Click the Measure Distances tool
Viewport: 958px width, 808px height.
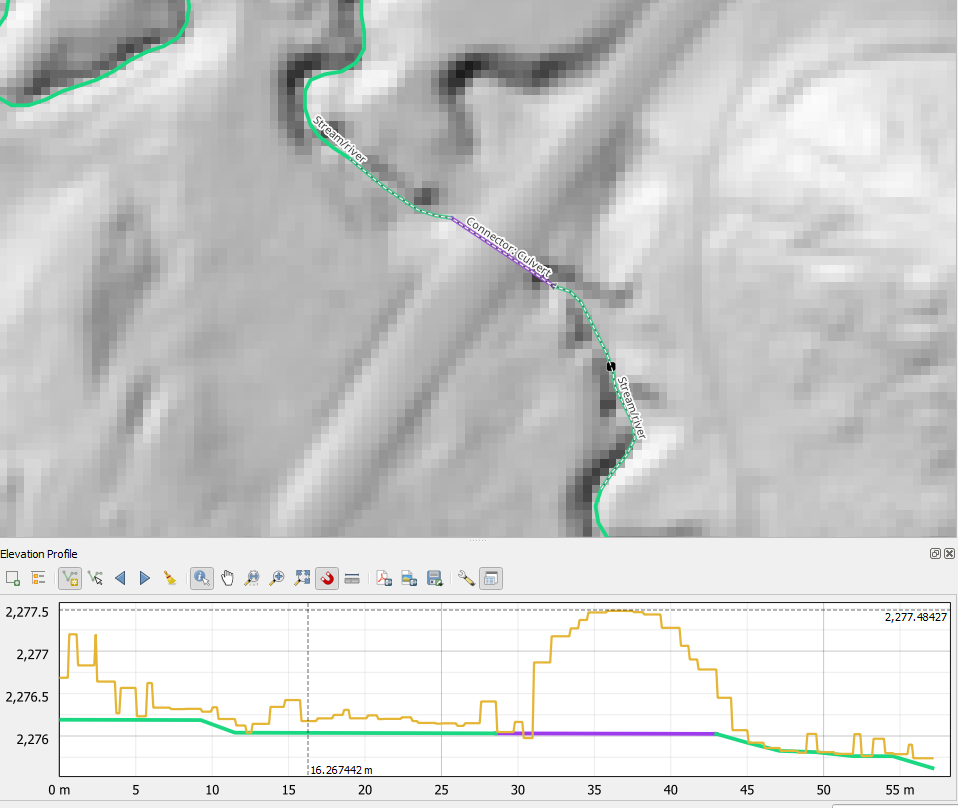pos(351,577)
